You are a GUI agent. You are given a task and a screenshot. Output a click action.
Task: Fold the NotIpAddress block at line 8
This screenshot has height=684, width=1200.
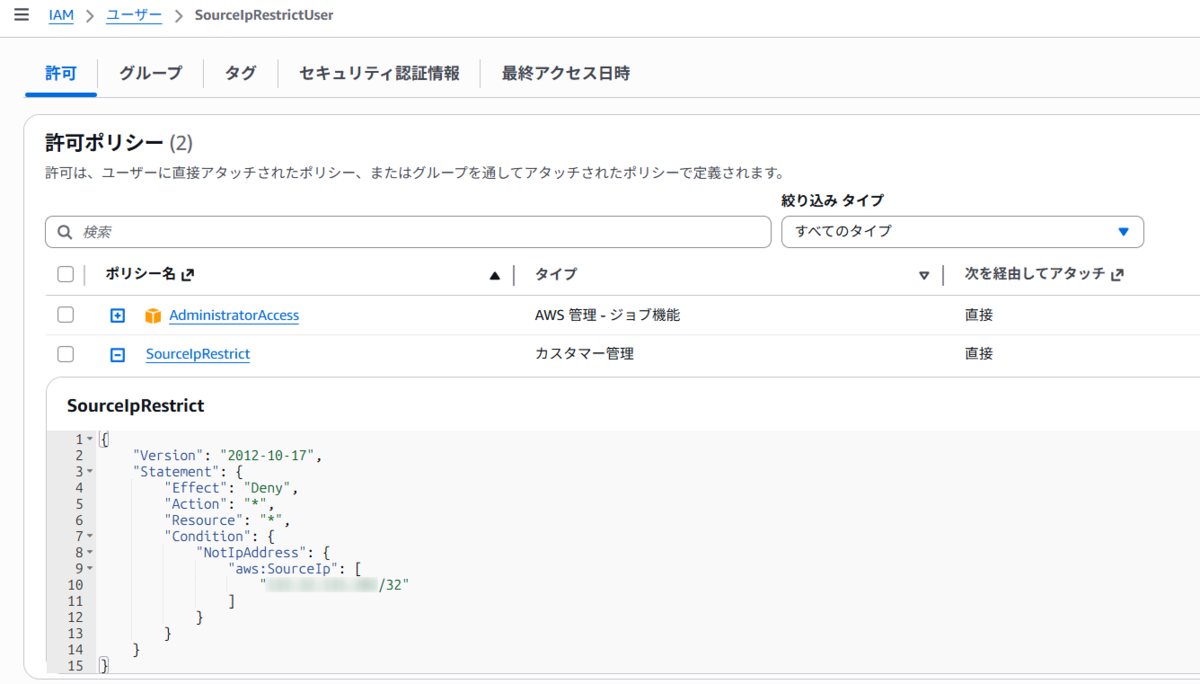pyautogui.click(x=90, y=552)
